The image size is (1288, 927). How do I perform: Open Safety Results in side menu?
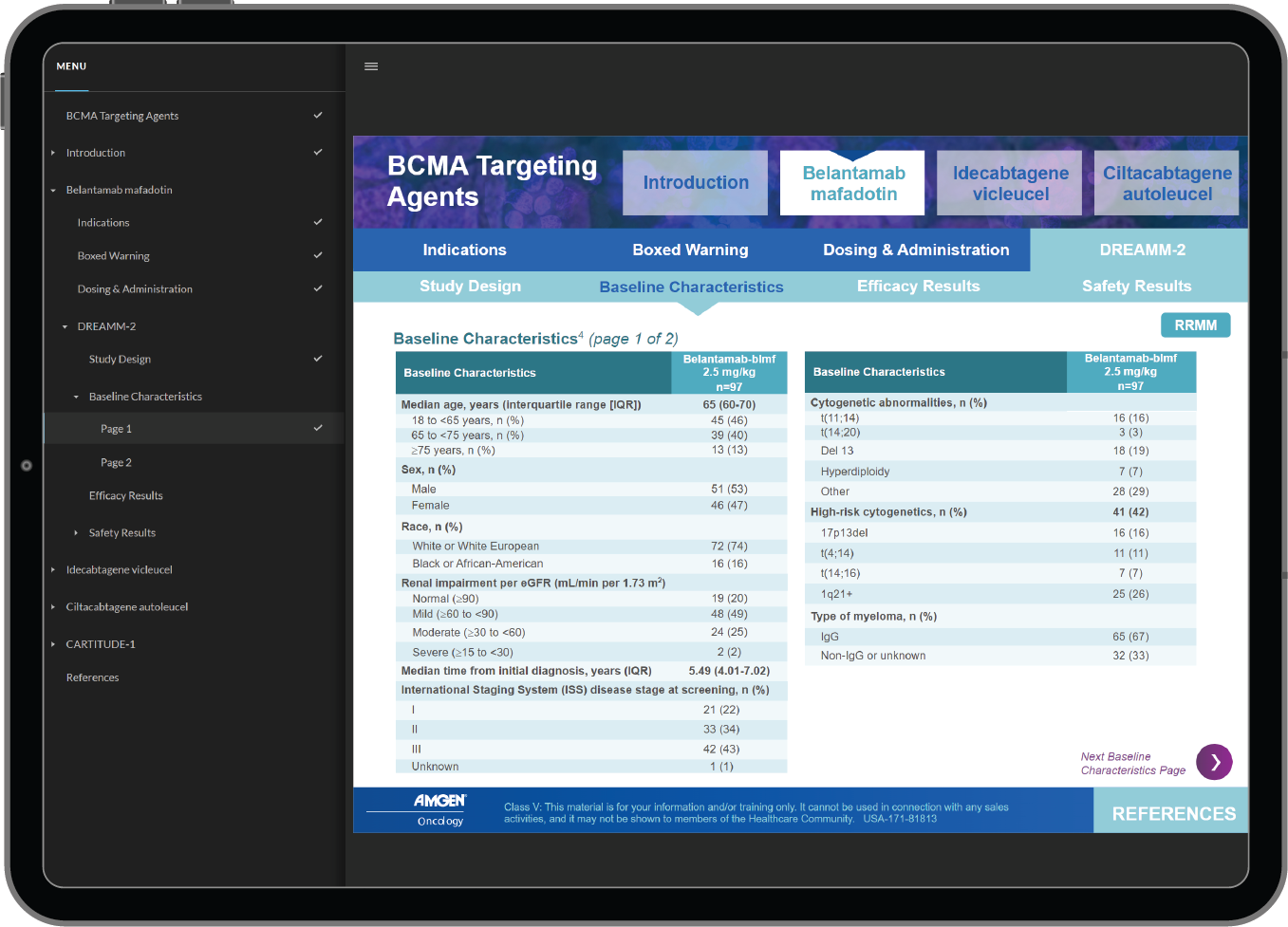(122, 533)
